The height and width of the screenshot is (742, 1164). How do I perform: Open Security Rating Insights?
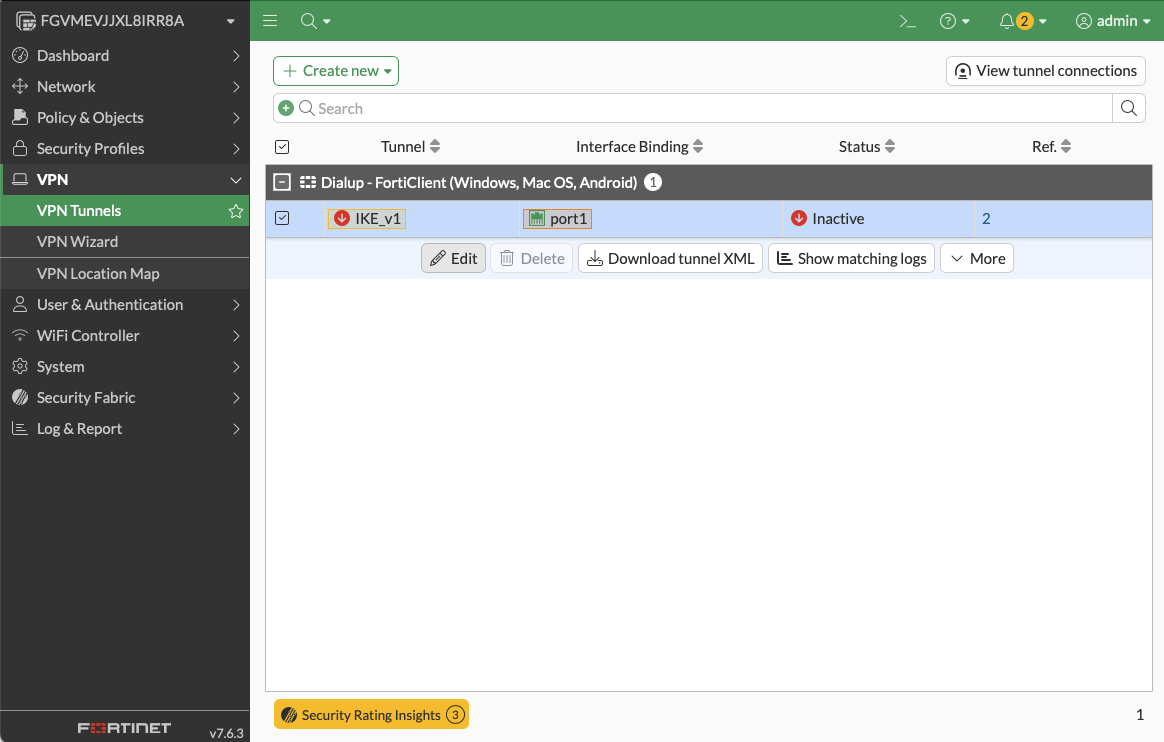(371, 715)
